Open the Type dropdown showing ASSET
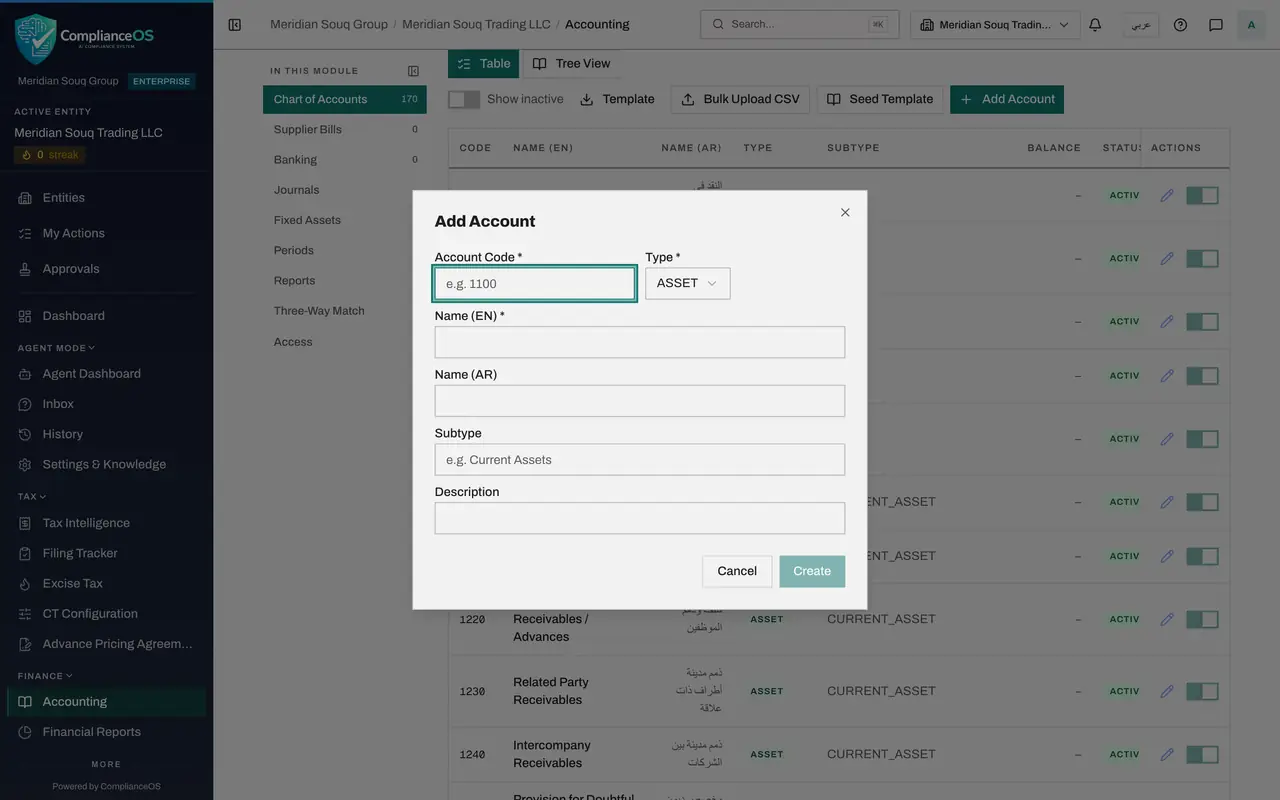 tap(687, 283)
